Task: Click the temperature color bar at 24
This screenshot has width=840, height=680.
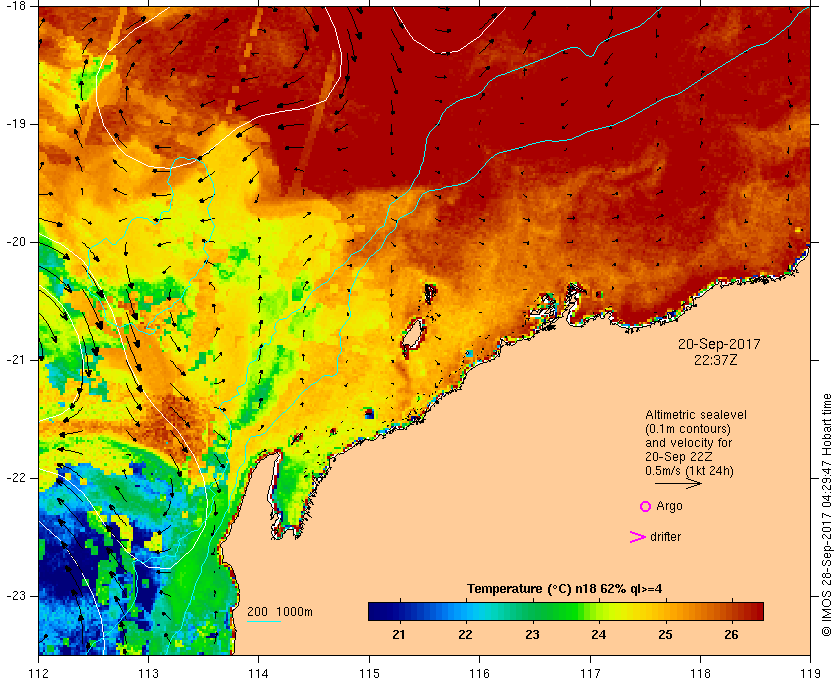Action: tap(598, 611)
